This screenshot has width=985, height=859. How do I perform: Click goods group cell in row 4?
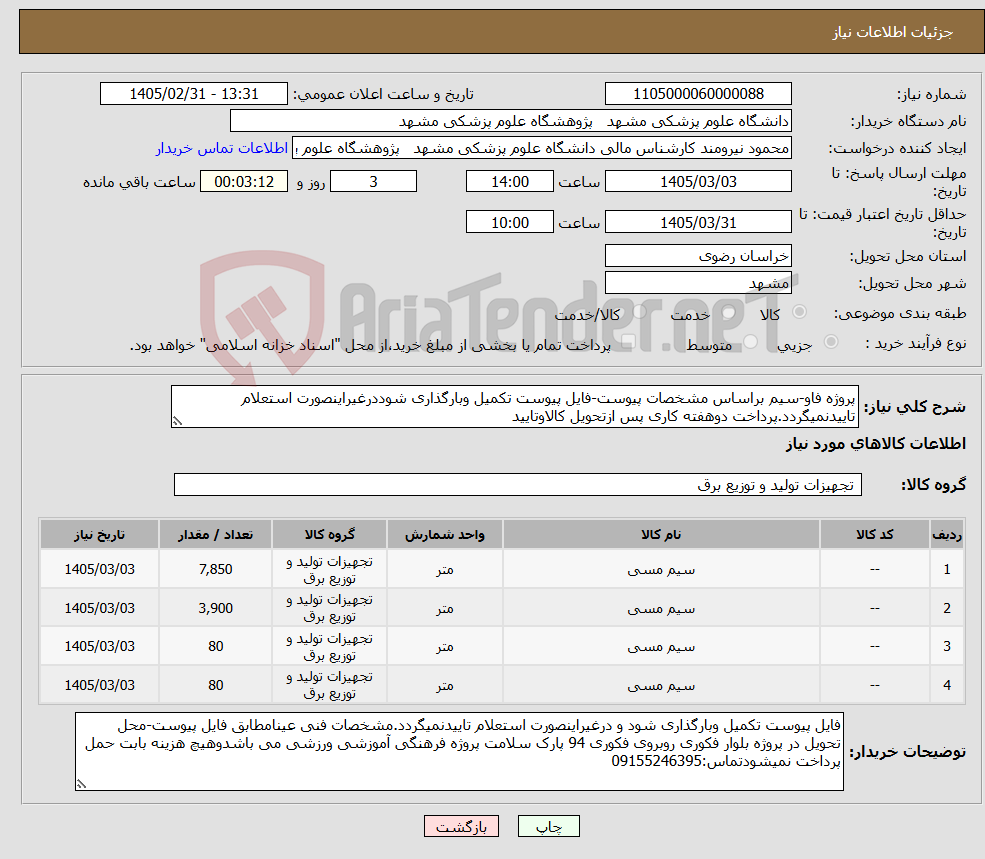330,685
